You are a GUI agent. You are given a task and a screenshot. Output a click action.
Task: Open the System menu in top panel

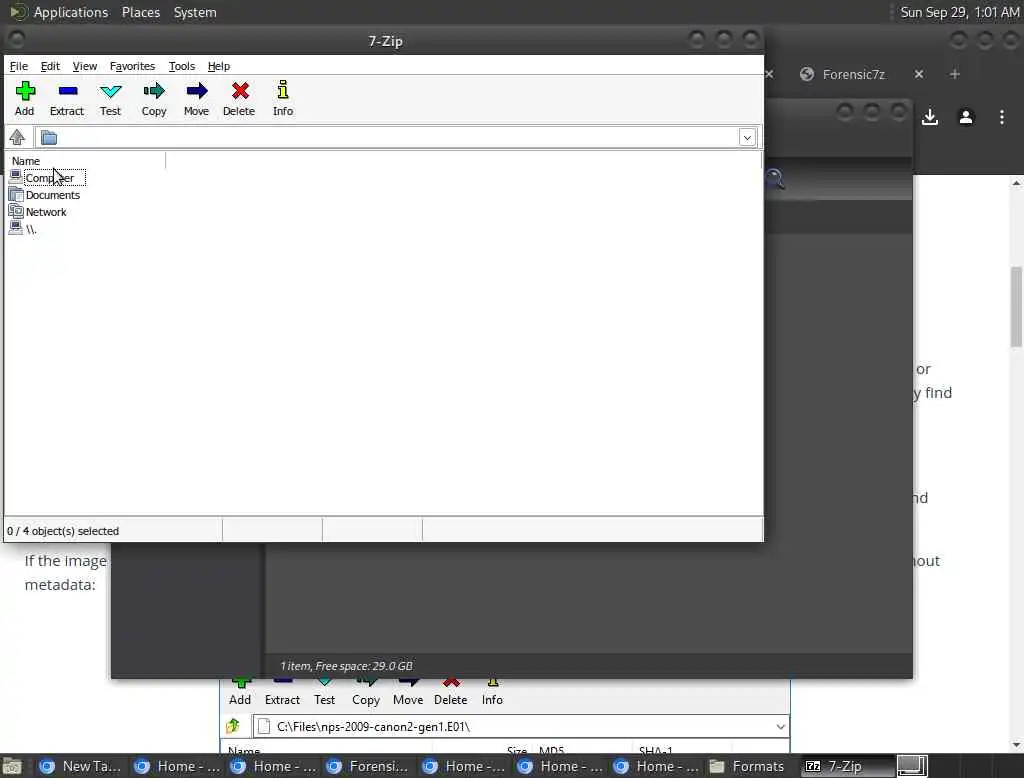(195, 12)
